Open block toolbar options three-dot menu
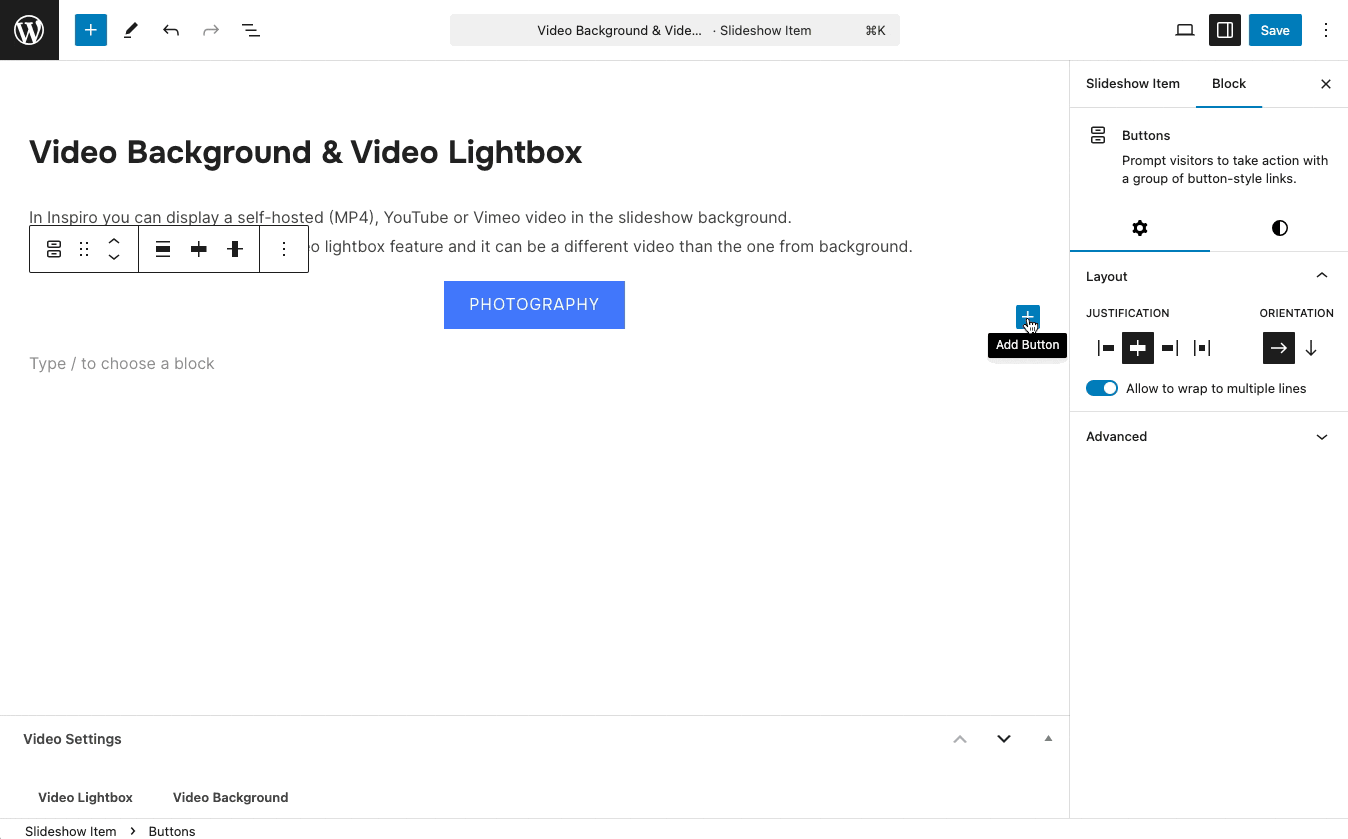 point(284,249)
